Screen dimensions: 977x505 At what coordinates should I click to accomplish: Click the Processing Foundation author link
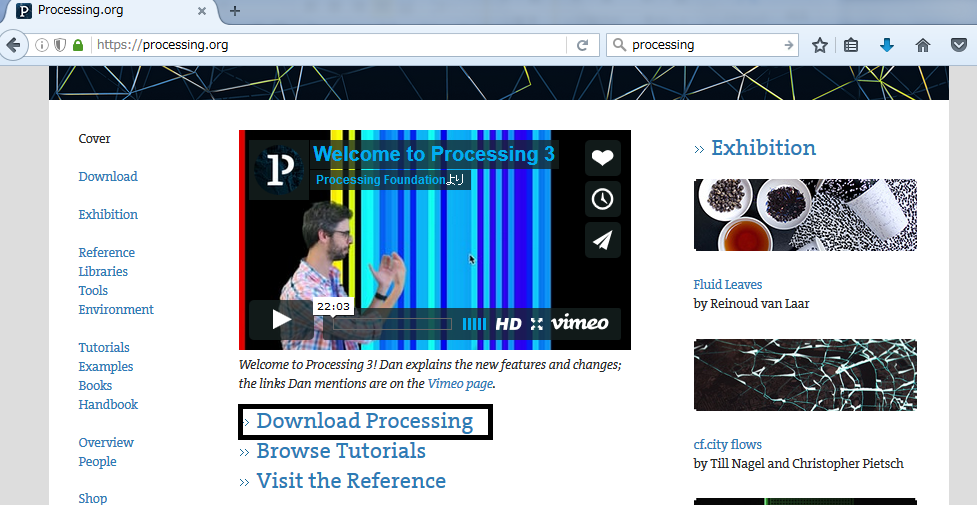pyautogui.click(x=381, y=180)
